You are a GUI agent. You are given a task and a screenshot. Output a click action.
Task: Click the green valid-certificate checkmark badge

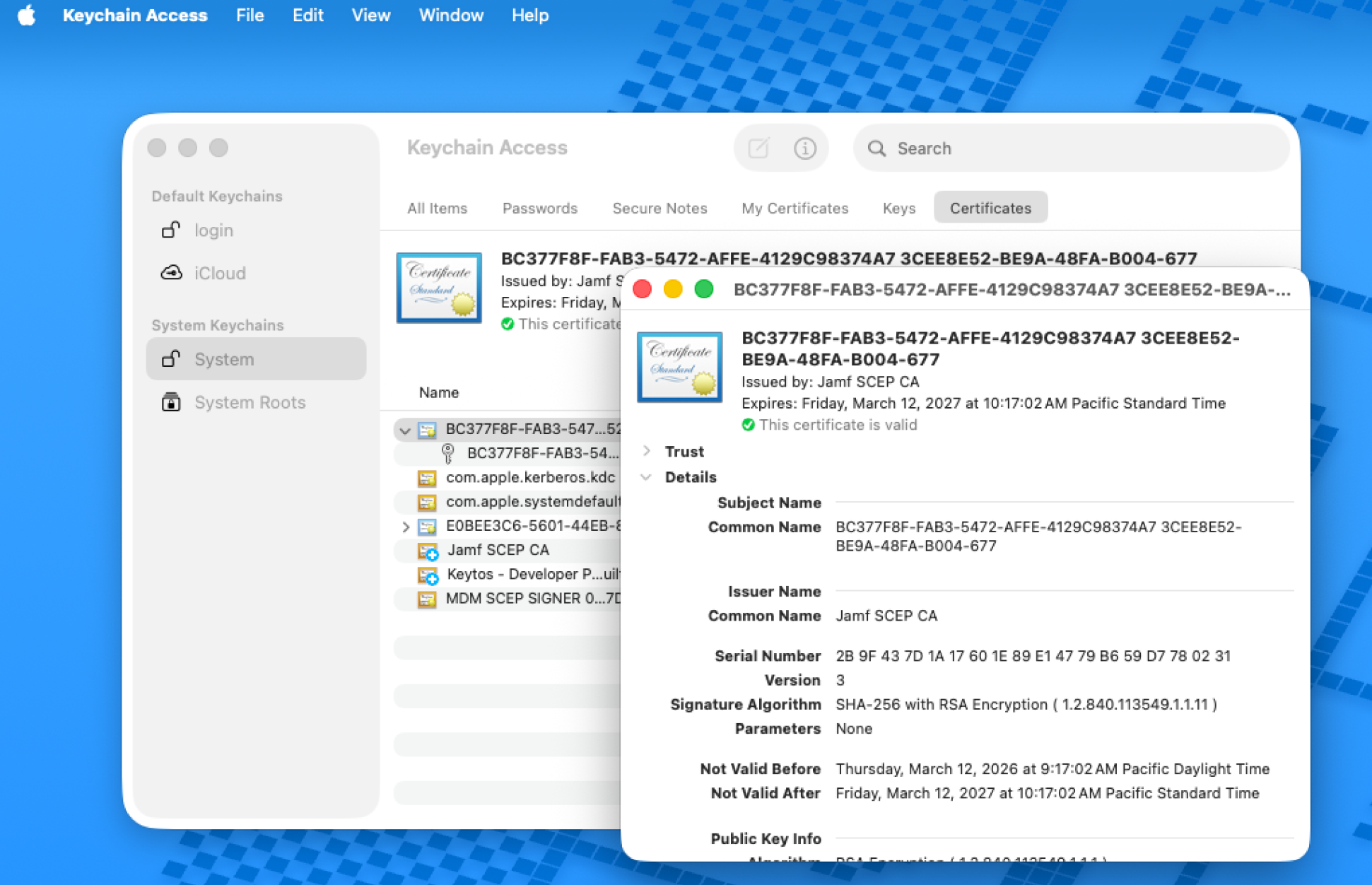(748, 425)
